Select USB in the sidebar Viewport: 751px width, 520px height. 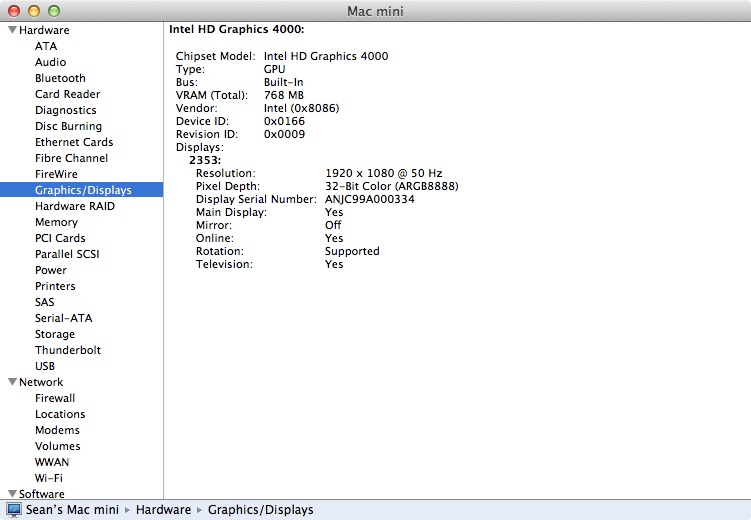point(45,366)
